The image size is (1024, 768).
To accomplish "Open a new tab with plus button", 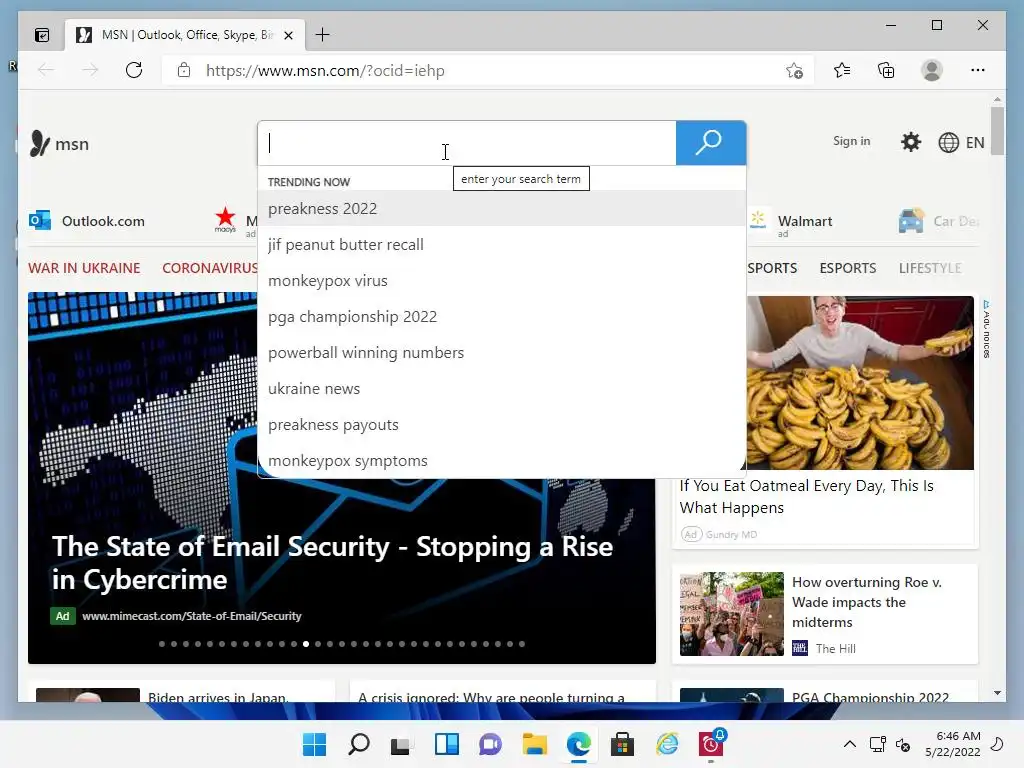I will pyautogui.click(x=323, y=35).
